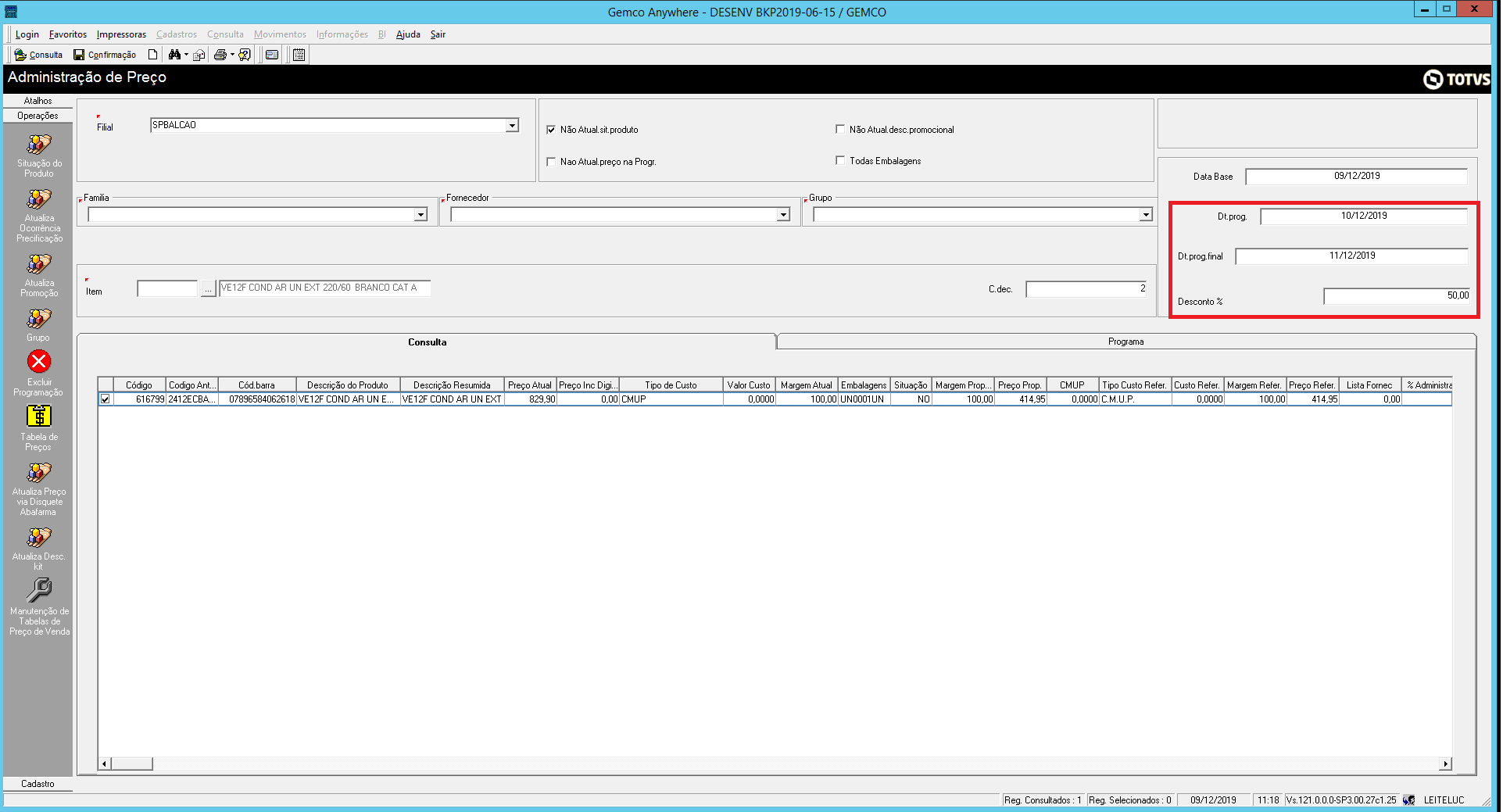The image size is (1503, 812).
Task: Uncheck the row 616799 selection checkbox
Action: [105, 399]
